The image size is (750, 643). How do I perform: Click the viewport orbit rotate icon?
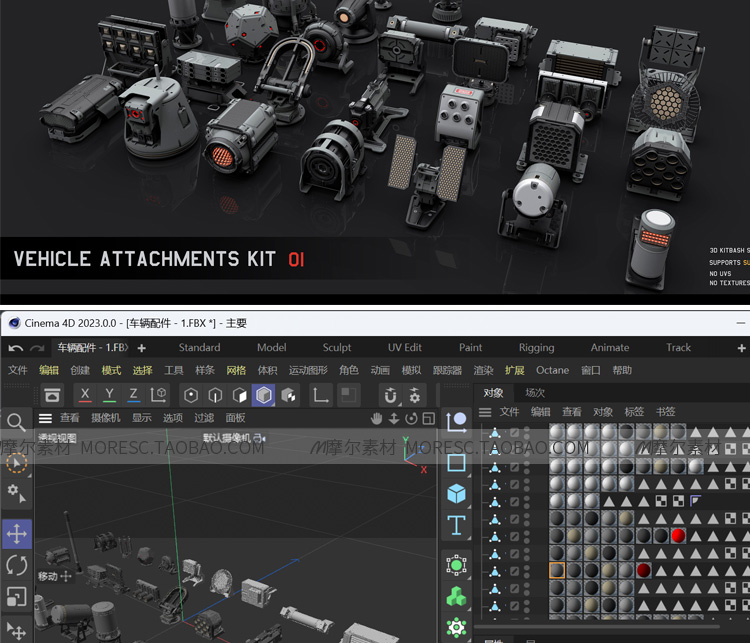click(411, 419)
